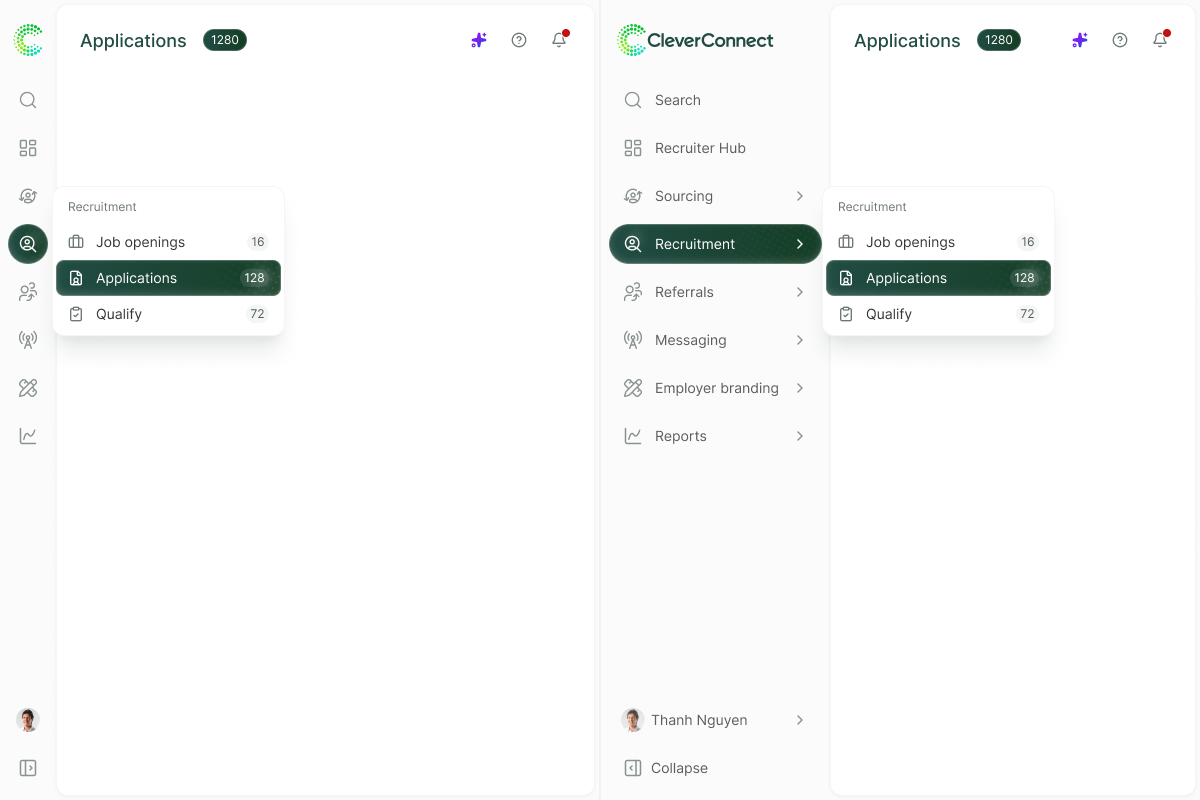Open help icon in left header
Image resolution: width=1200 pixels, height=800 pixels.
pyautogui.click(x=519, y=40)
